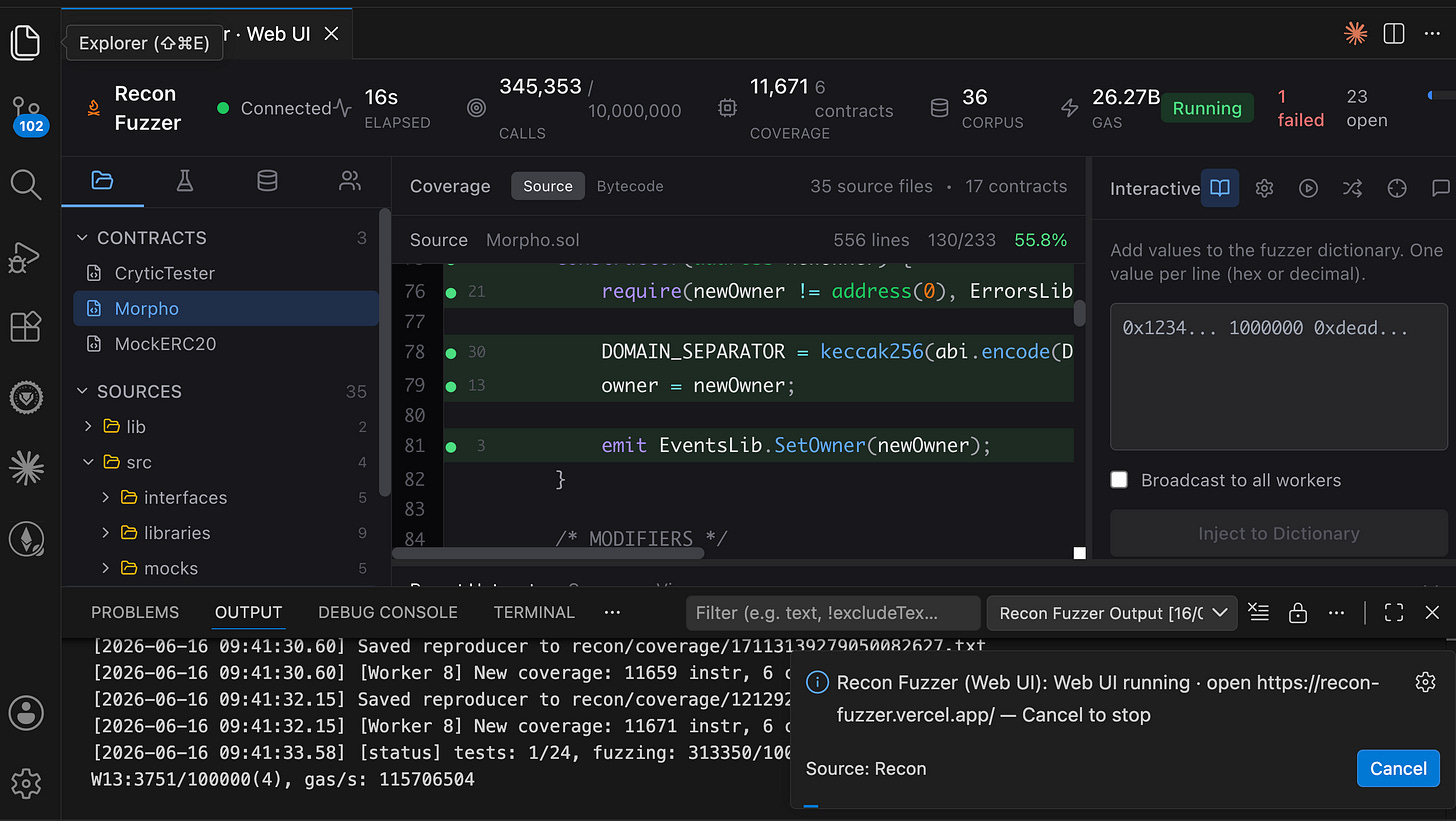Click the orange Claude icon in title bar
Viewport: 1456px width, 821px height.
click(x=1356, y=34)
